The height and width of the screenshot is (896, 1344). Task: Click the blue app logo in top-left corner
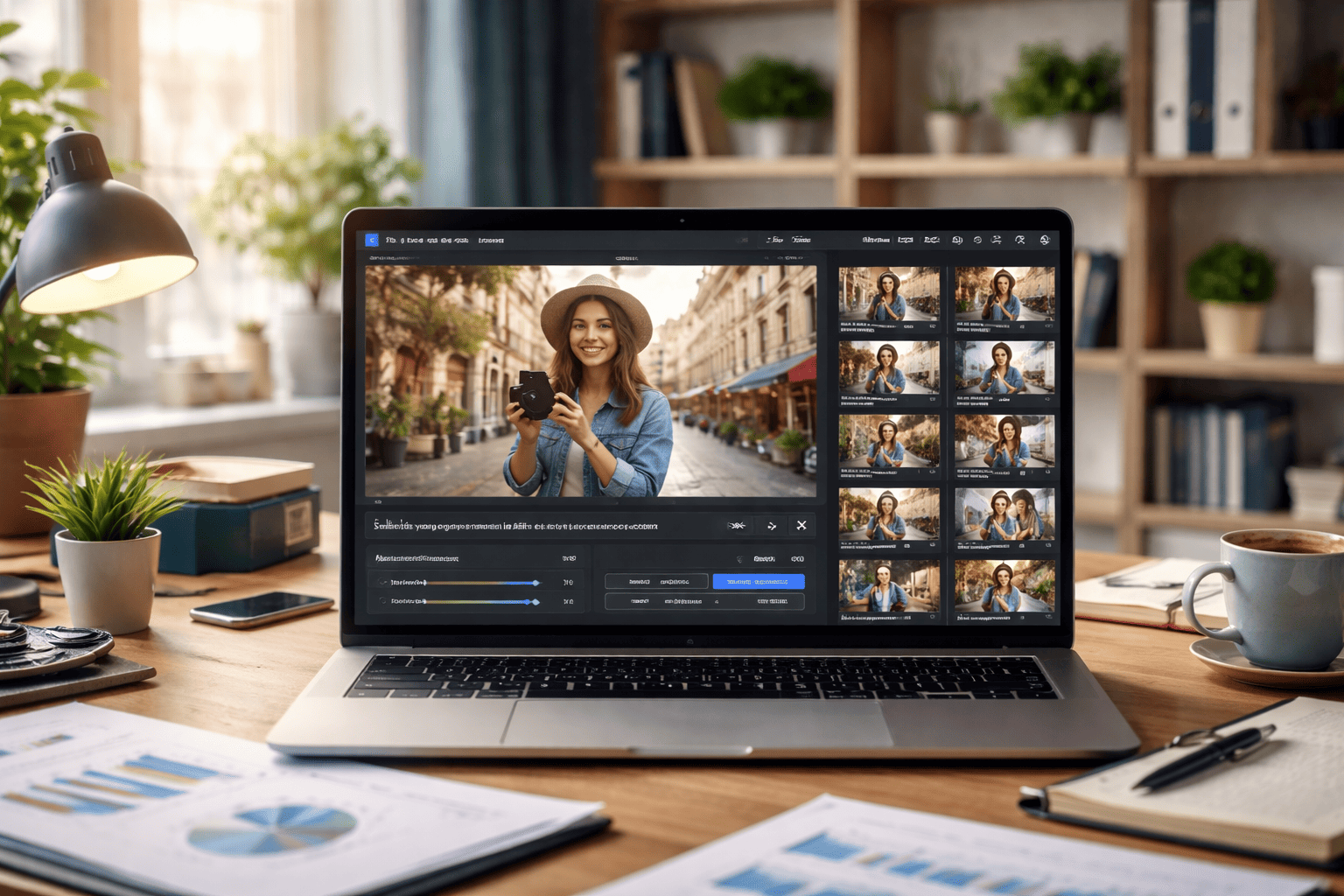point(372,240)
